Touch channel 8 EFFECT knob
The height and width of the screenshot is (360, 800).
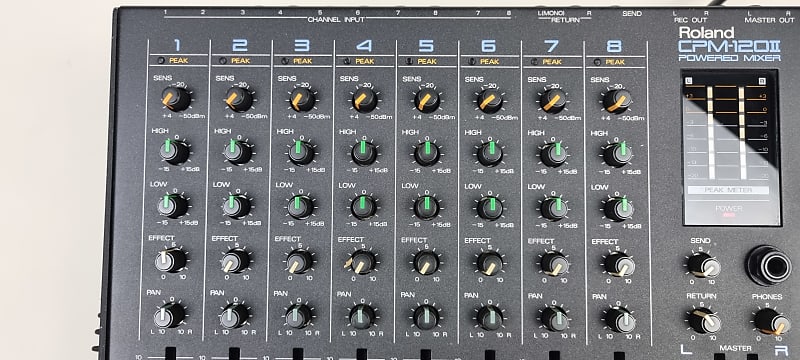619,265
